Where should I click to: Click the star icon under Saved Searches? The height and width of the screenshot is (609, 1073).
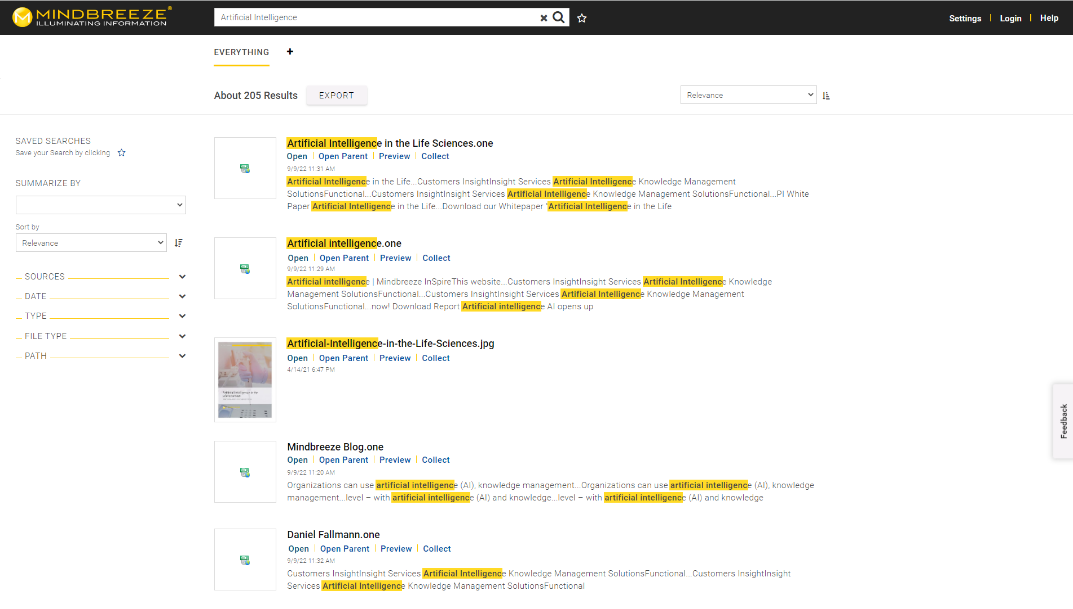[x=122, y=153]
